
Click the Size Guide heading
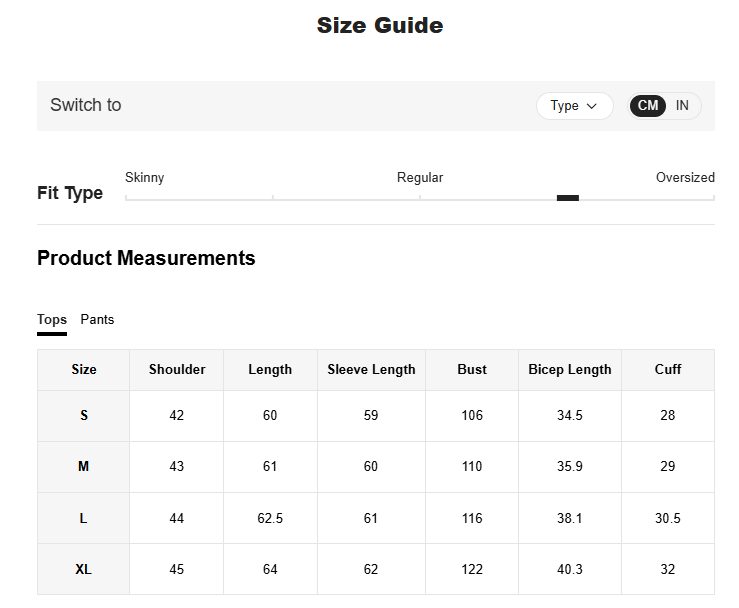379,26
